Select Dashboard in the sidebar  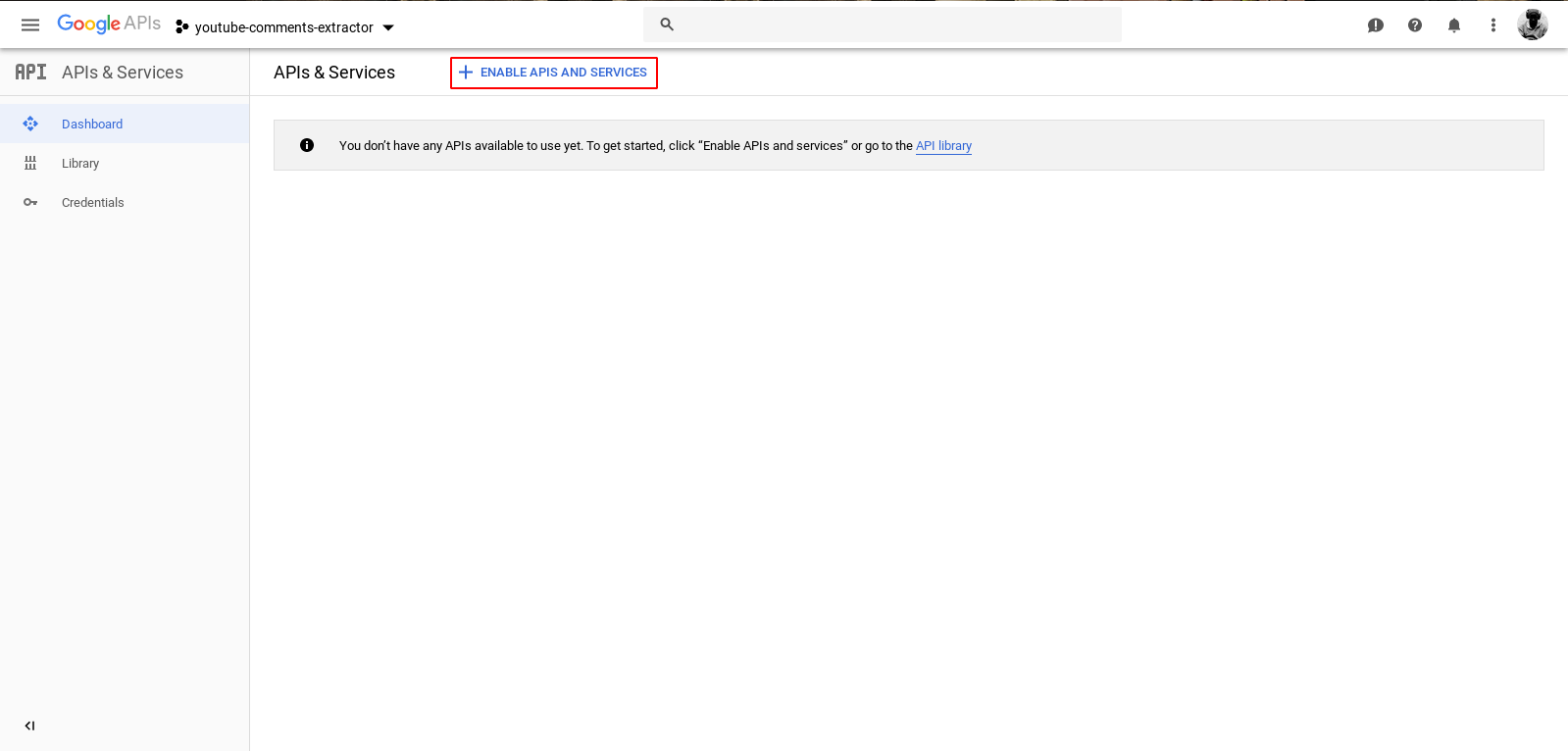pyautogui.click(x=92, y=125)
